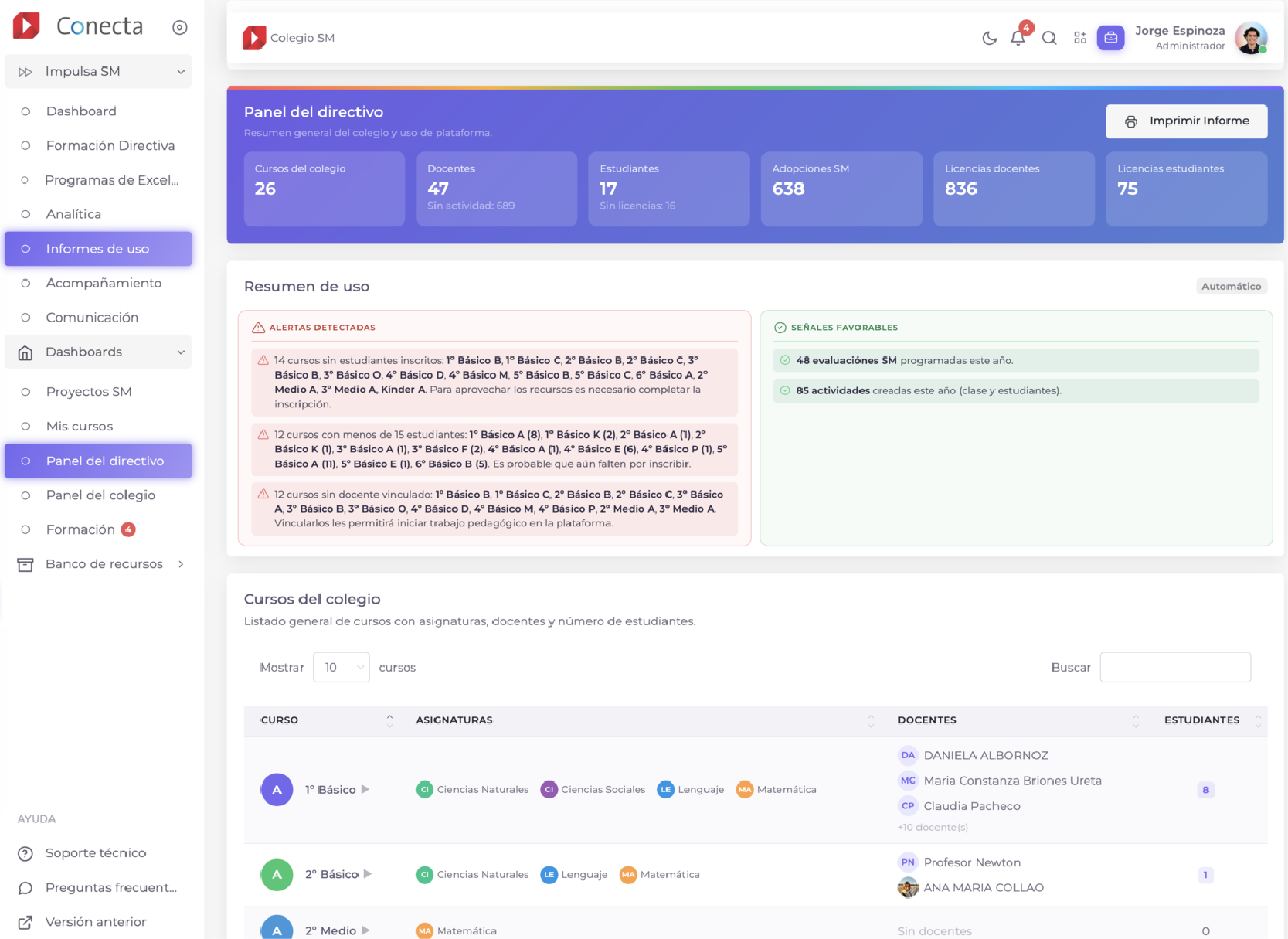This screenshot has width=1288, height=939.
Task: Open Jorge Espinoza profile avatar
Action: pyautogui.click(x=1251, y=38)
